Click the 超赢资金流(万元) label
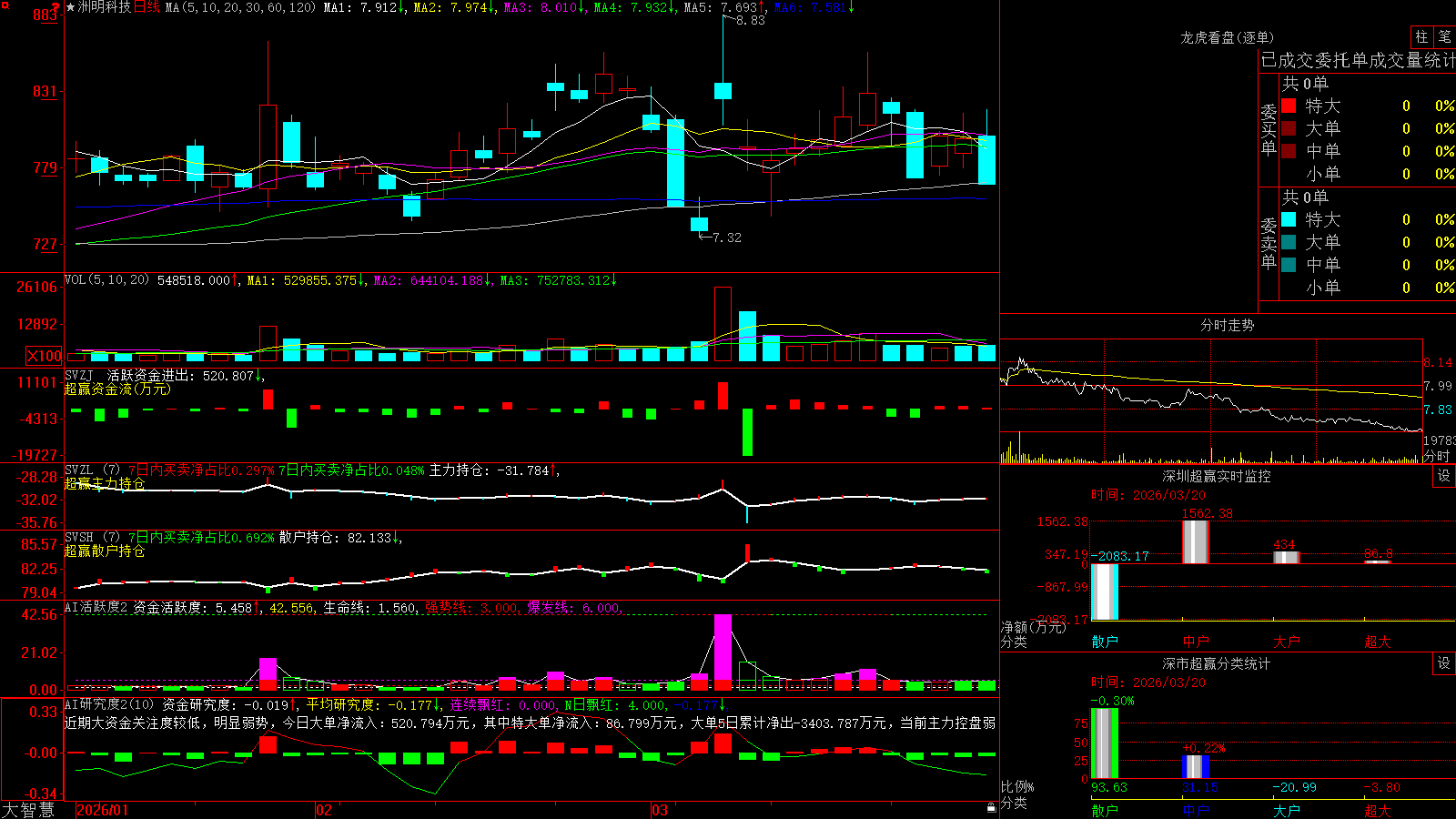Image resolution: width=1456 pixels, height=819 pixels. [x=117, y=389]
